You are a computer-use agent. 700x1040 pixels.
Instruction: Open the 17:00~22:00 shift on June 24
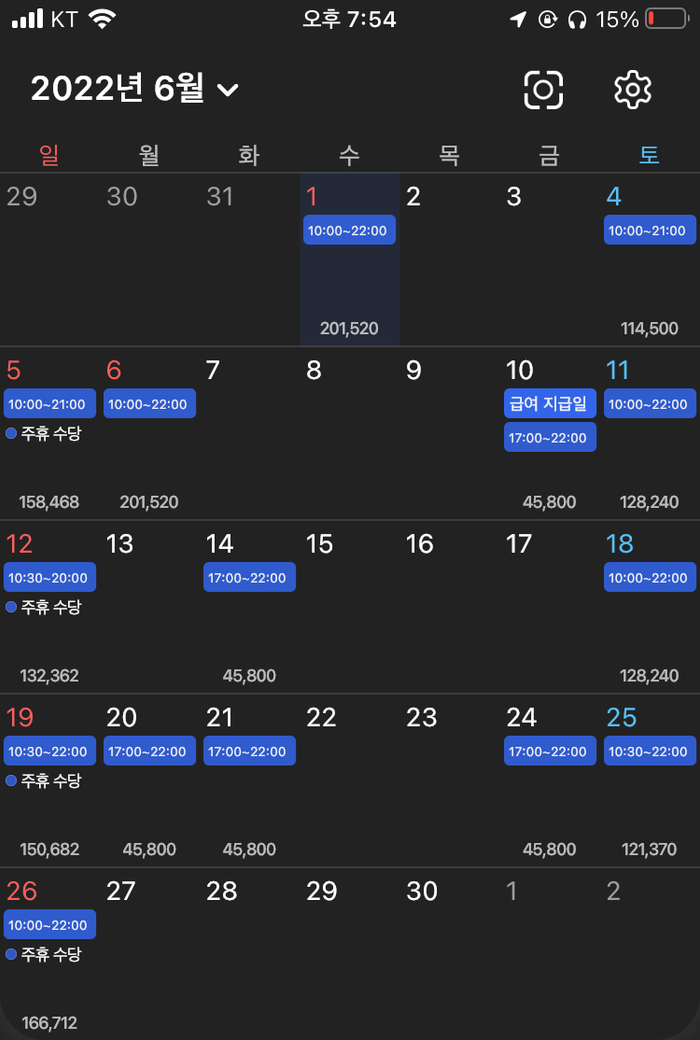click(549, 752)
